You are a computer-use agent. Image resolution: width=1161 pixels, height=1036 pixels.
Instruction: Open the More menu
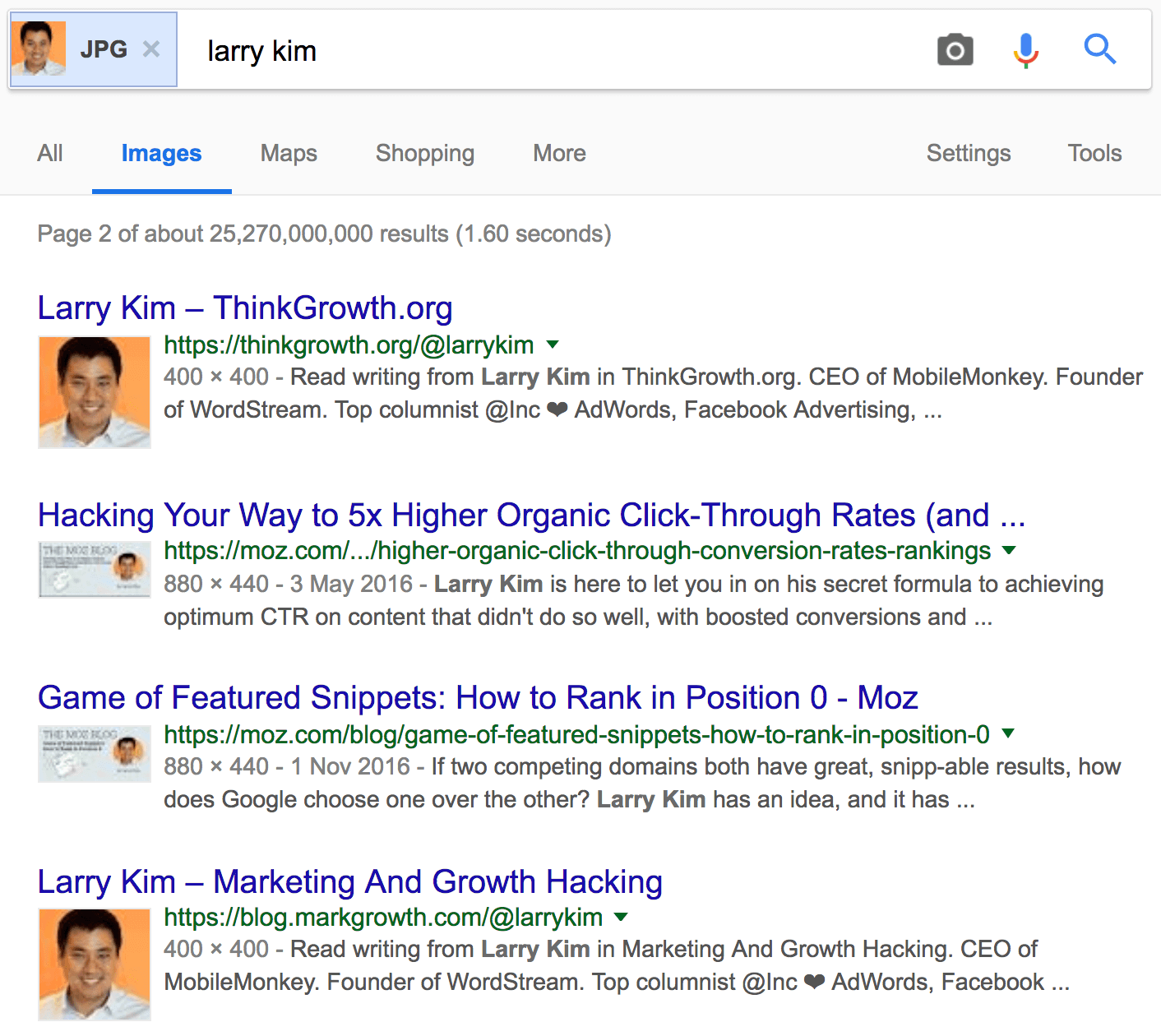coord(559,153)
